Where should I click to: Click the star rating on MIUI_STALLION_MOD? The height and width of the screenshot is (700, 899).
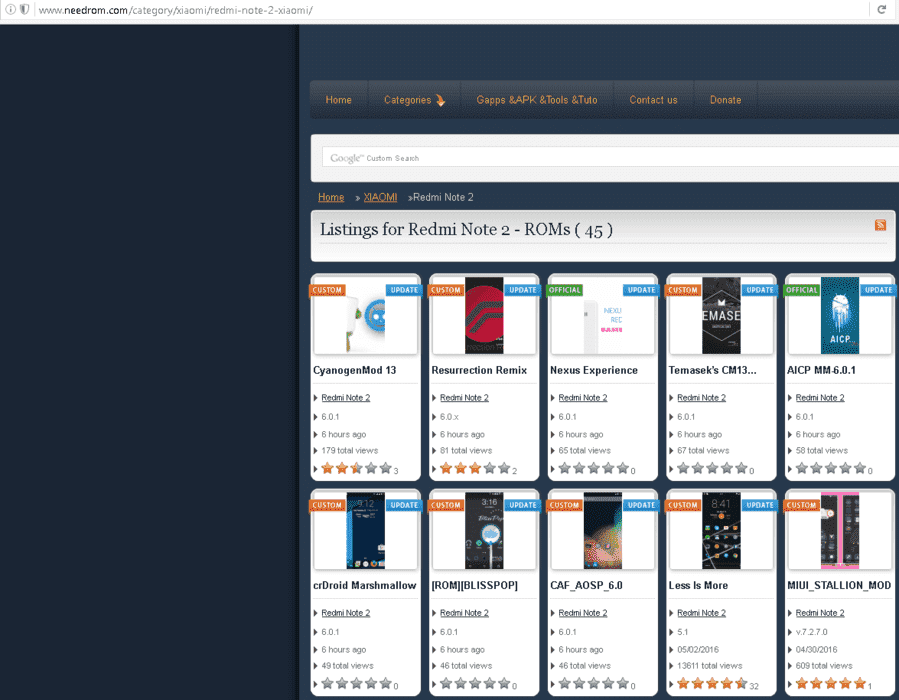831,683
